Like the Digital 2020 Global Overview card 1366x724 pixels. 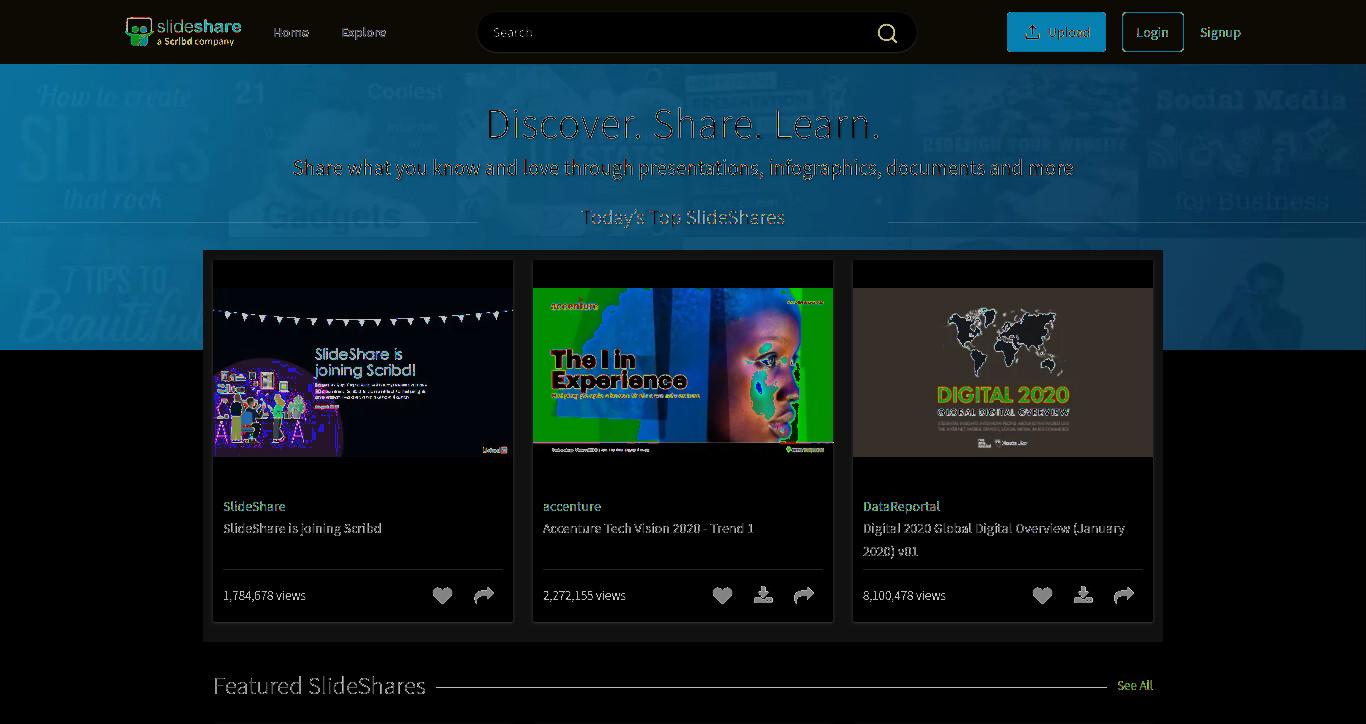pyautogui.click(x=1042, y=595)
